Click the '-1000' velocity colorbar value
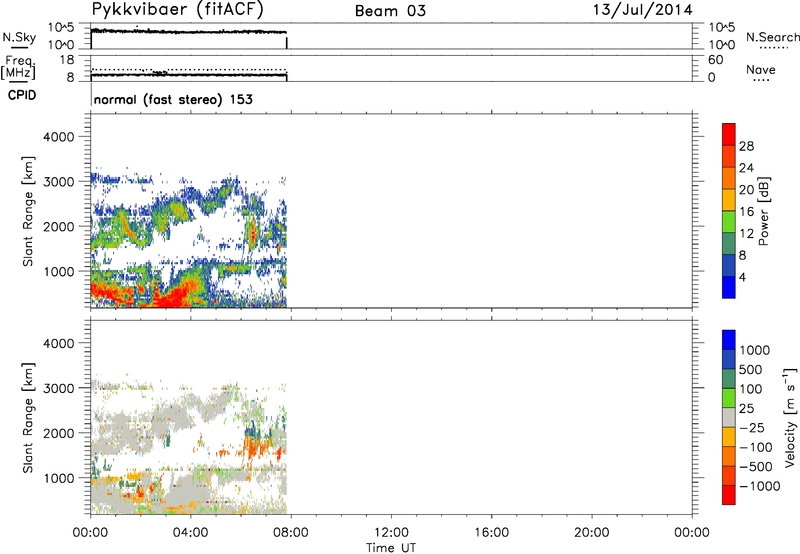 tap(759, 486)
